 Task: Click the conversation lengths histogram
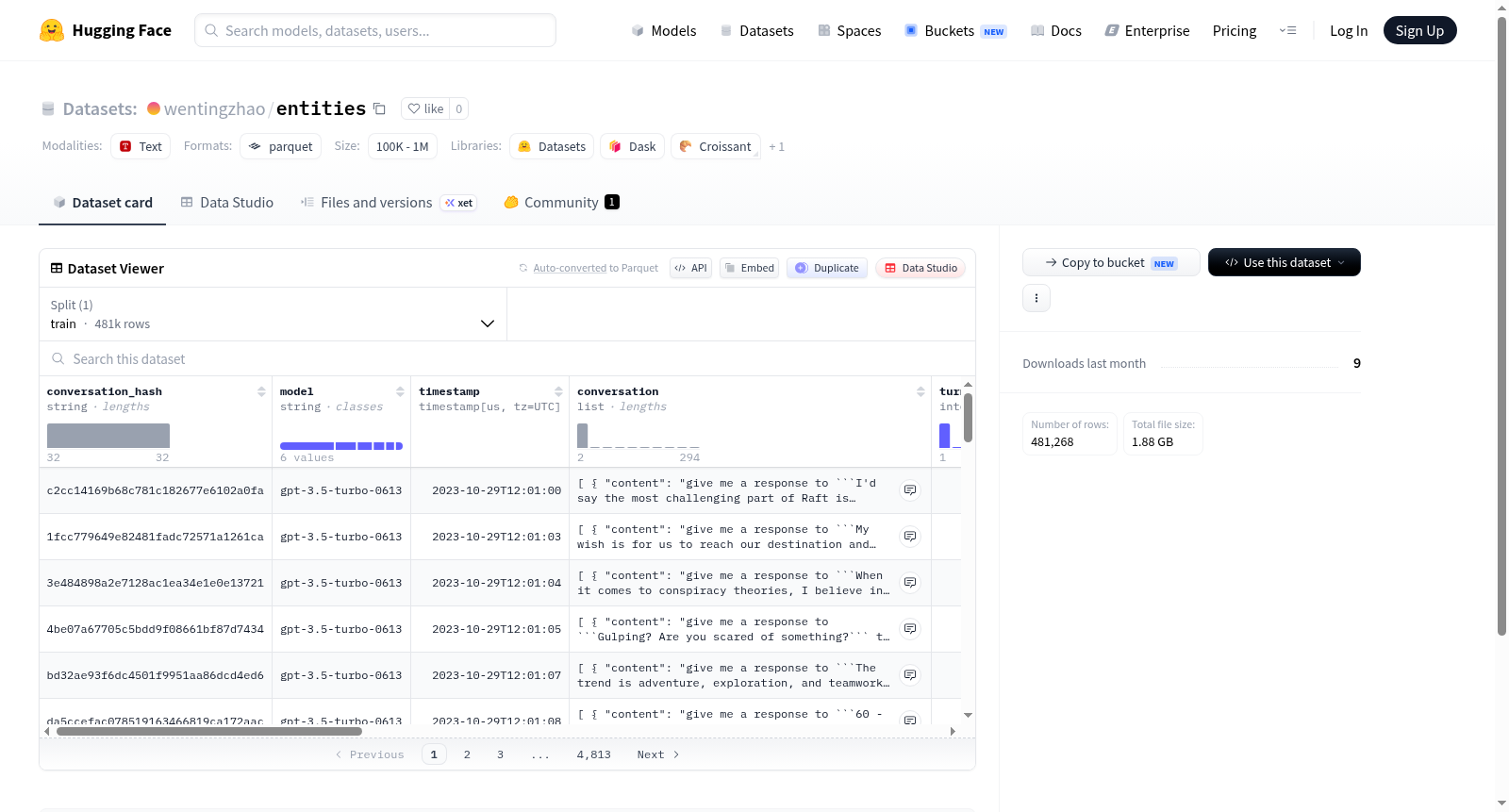638,436
